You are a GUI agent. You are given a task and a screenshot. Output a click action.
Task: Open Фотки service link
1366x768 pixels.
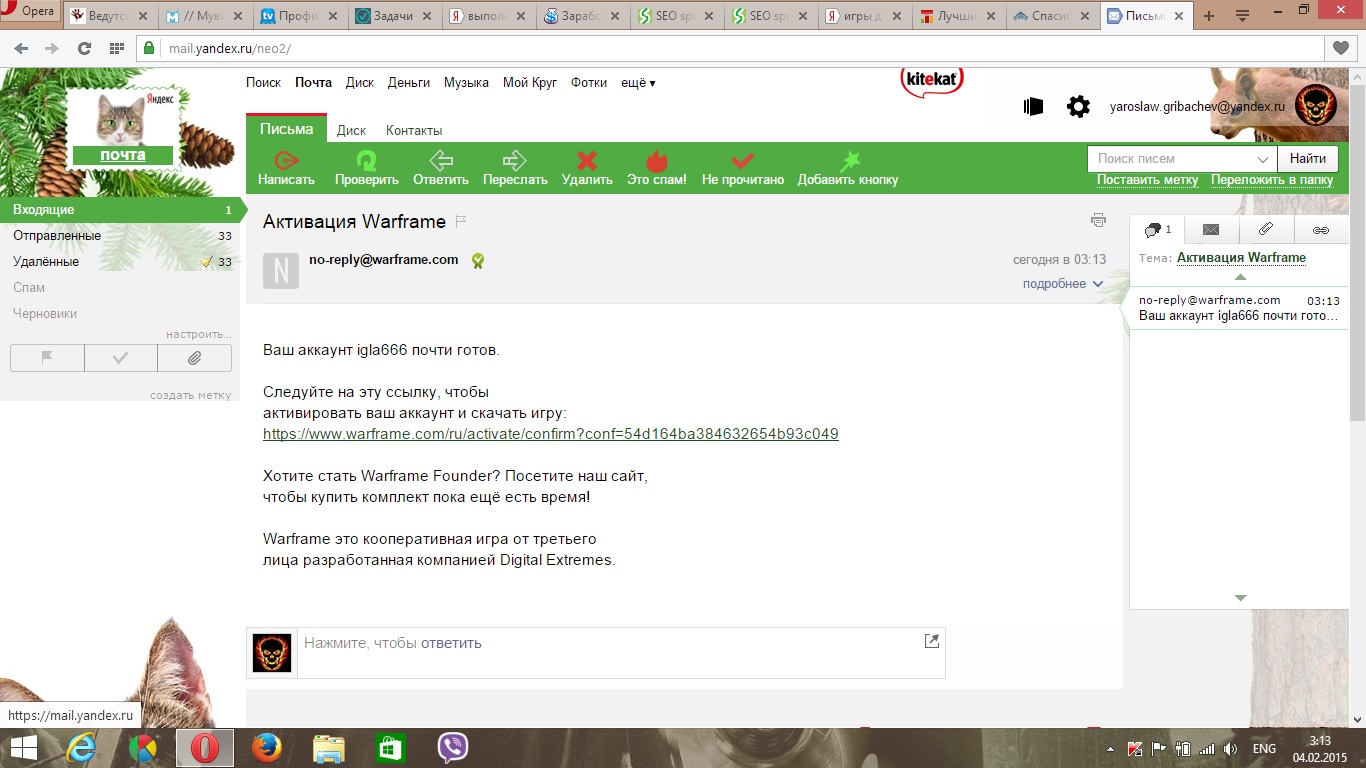click(x=589, y=83)
